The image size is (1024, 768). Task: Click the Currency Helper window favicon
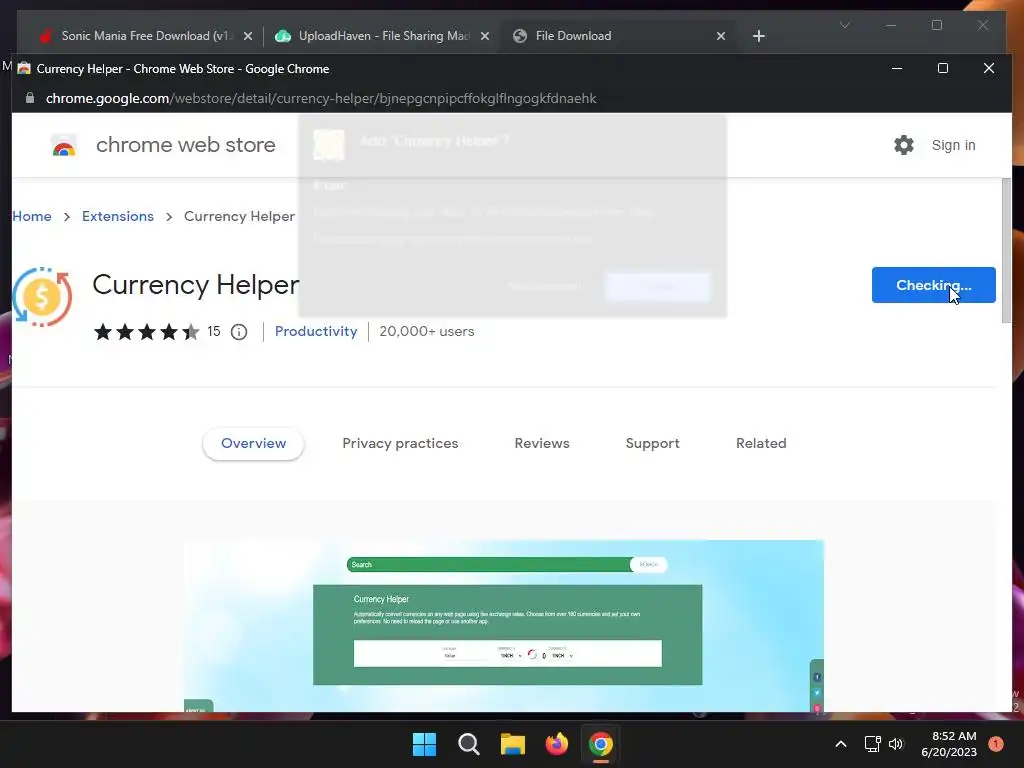pos(24,69)
